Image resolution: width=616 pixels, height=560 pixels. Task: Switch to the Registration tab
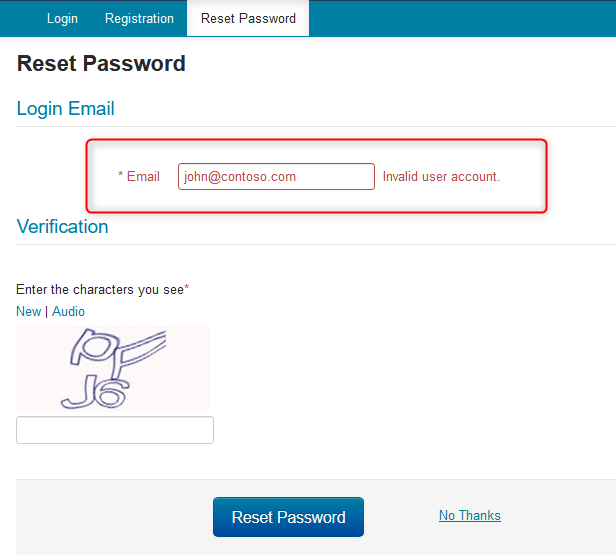(x=139, y=18)
